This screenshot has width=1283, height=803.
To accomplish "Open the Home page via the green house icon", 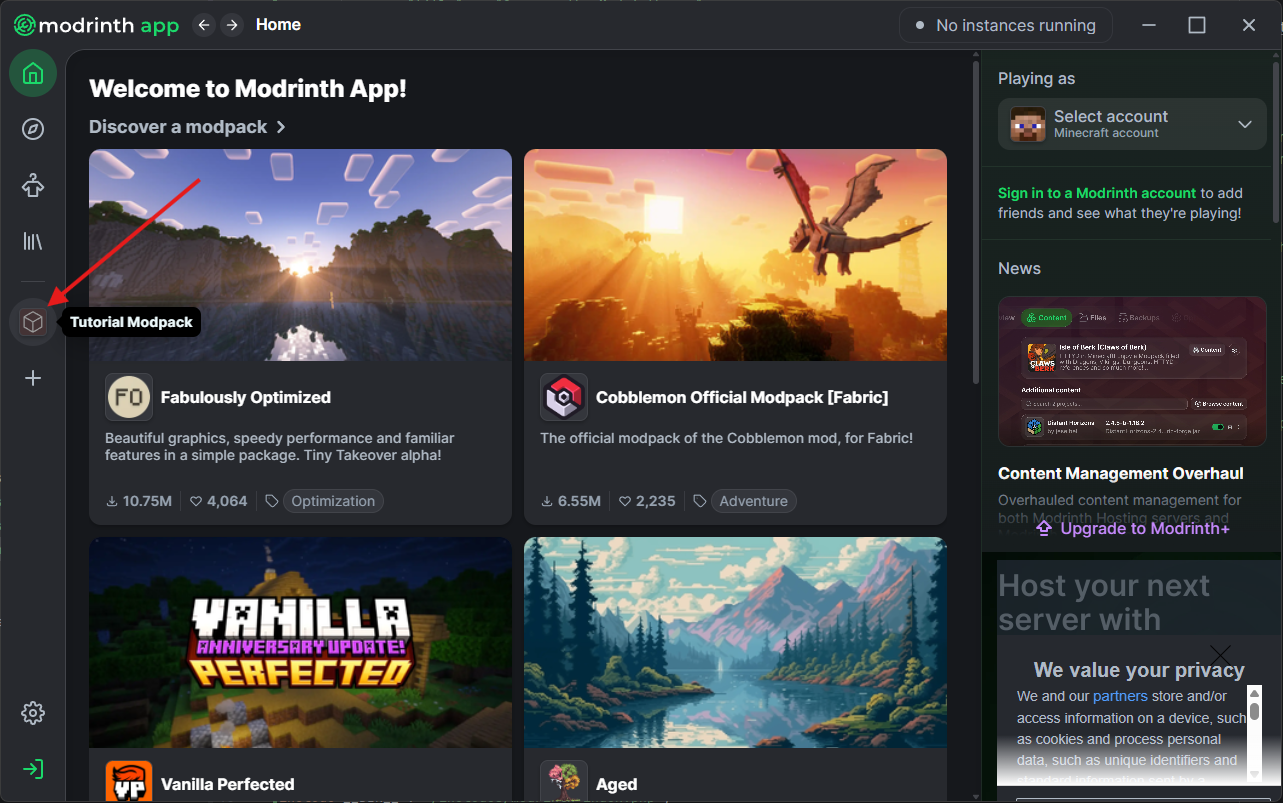I will (32, 72).
